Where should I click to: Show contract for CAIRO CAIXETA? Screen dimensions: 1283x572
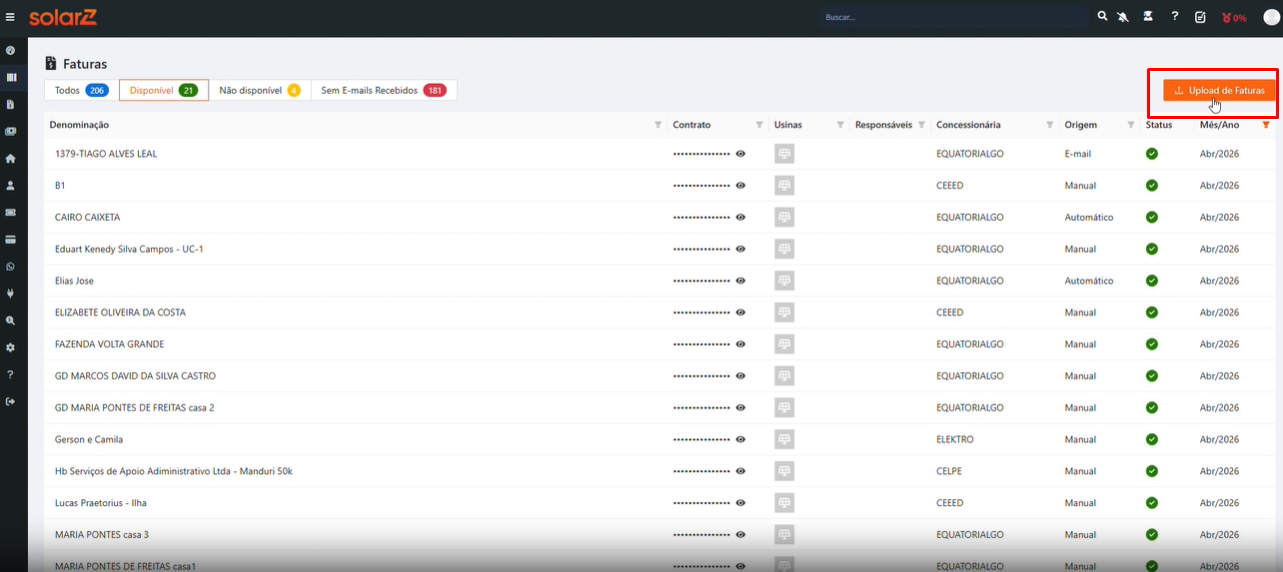[x=741, y=217]
